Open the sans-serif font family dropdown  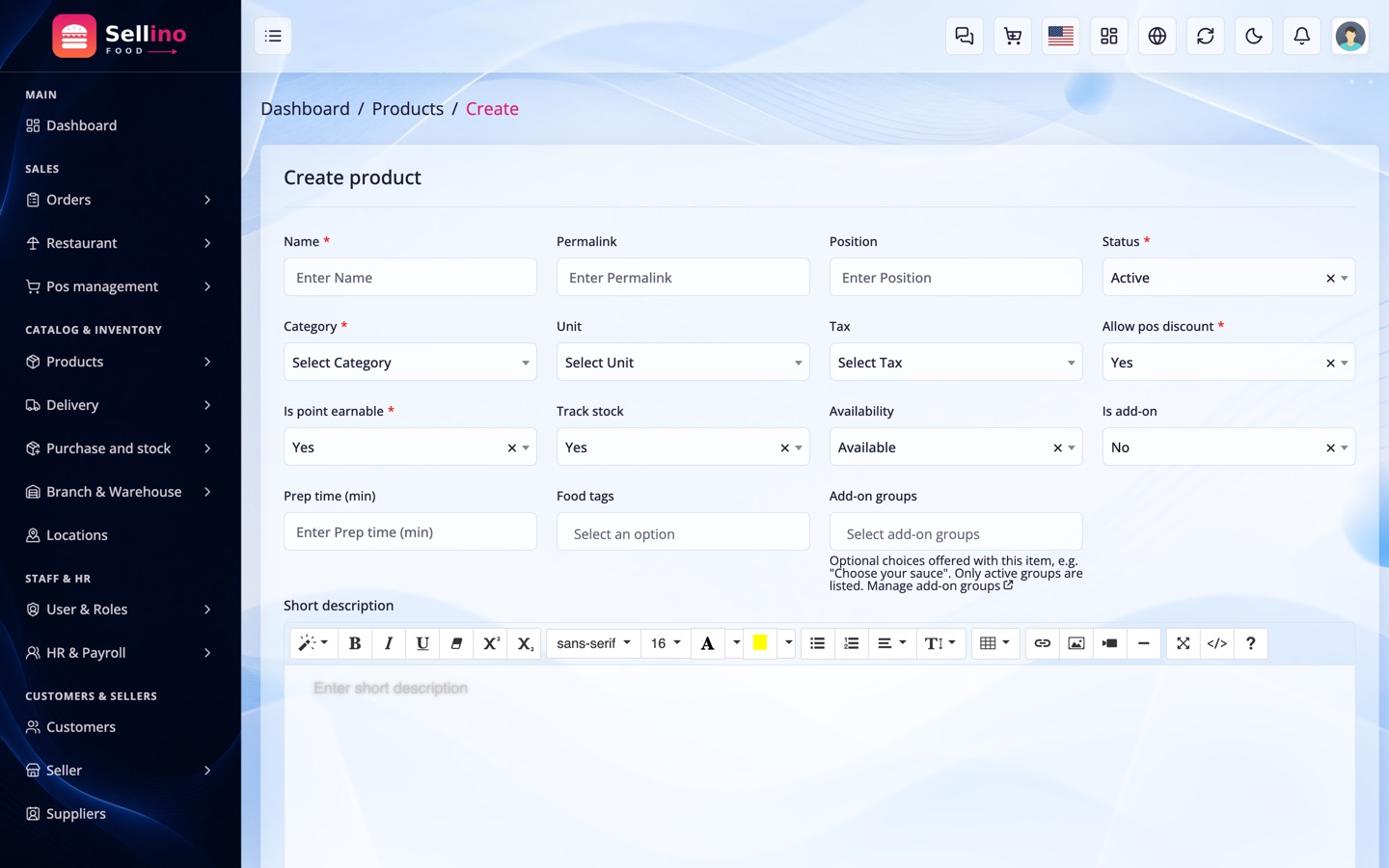pos(593,643)
